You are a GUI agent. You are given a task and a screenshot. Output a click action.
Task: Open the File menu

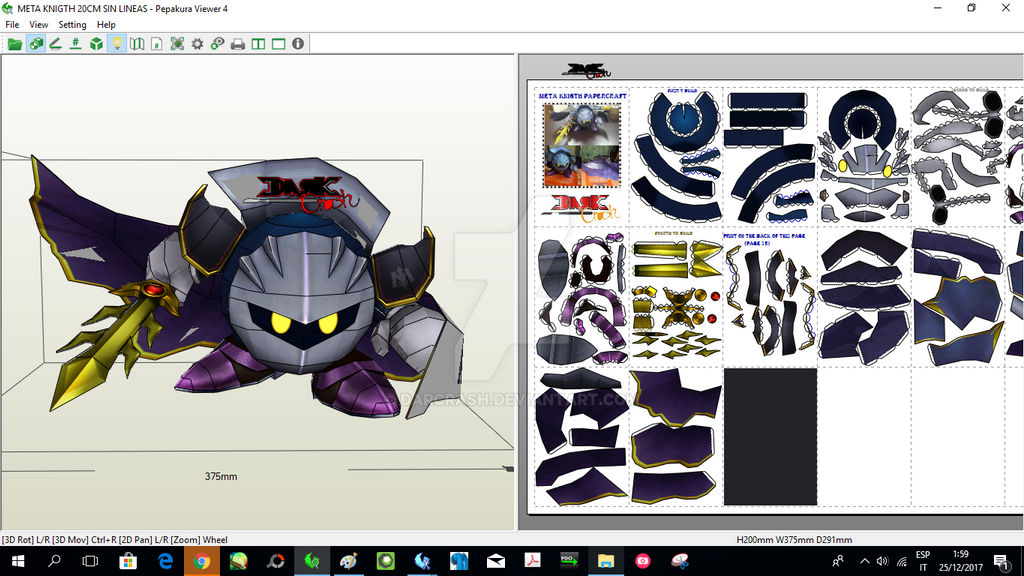pos(12,24)
